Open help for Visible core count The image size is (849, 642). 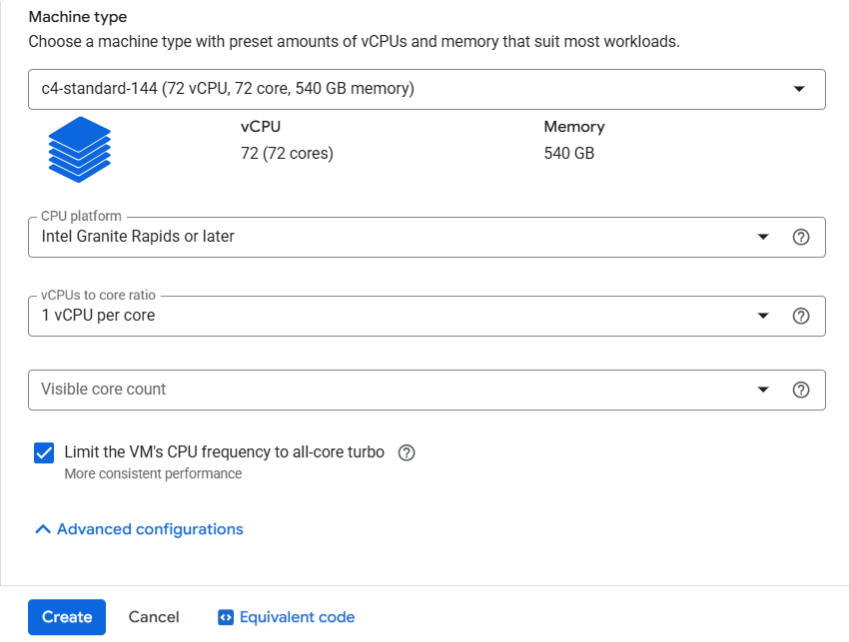801,389
